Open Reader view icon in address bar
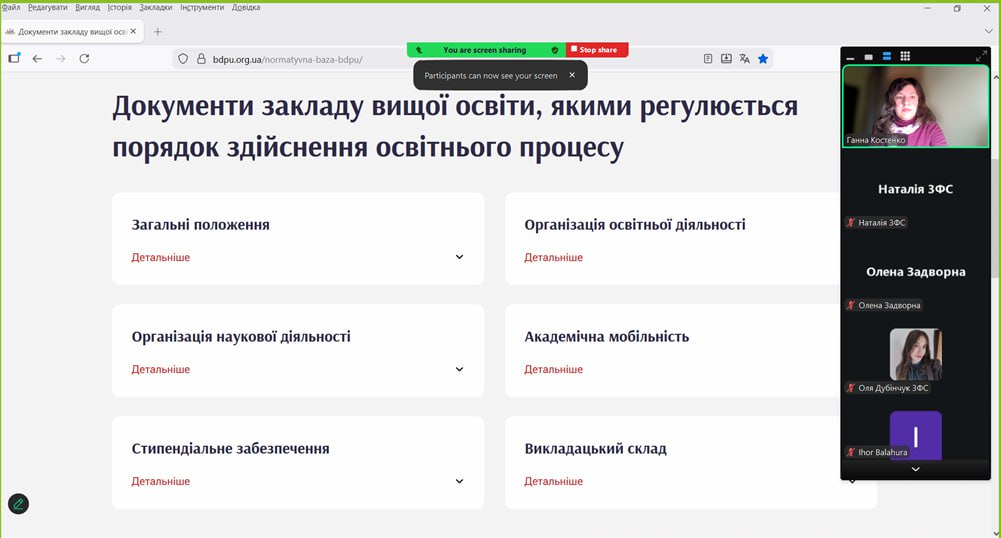The width and height of the screenshot is (1001, 538). [708, 59]
